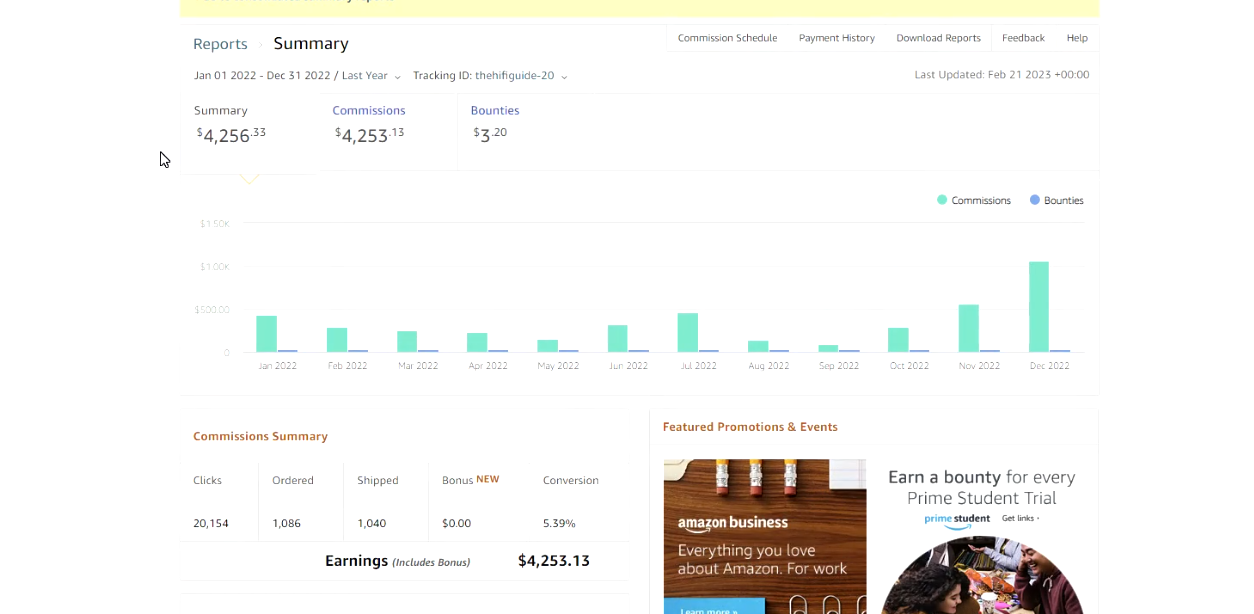Click the Dec 2022 commissions bar
The width and height of the screenshot is (1254, 614).
(1039, 307)
